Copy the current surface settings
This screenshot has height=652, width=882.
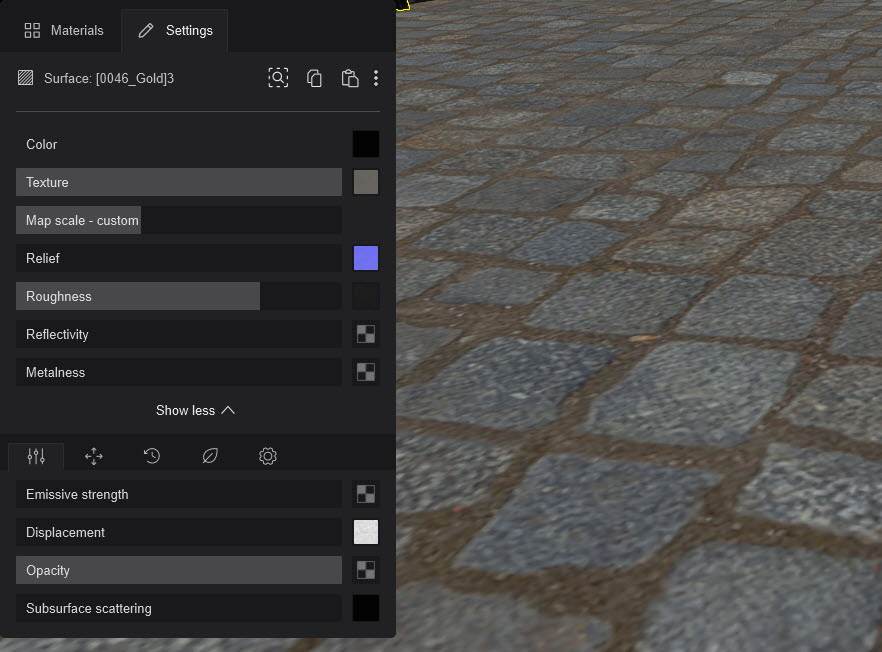[314, 77]
